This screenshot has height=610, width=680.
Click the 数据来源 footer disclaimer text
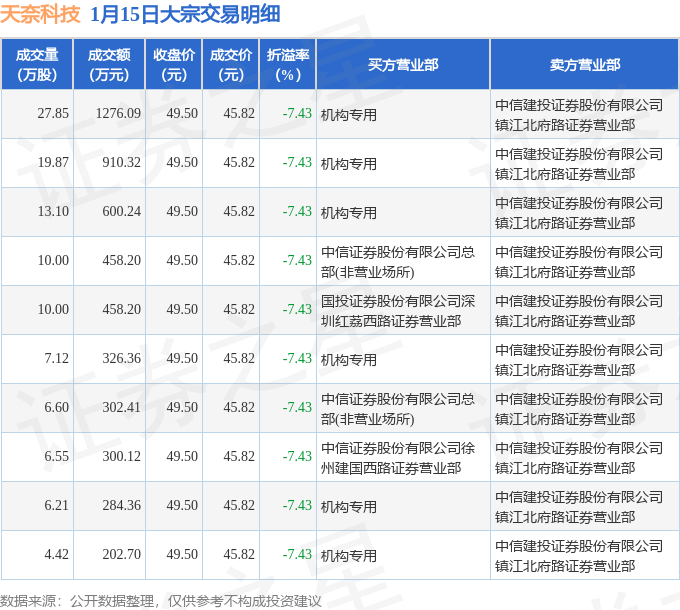(x=160, y=601)
